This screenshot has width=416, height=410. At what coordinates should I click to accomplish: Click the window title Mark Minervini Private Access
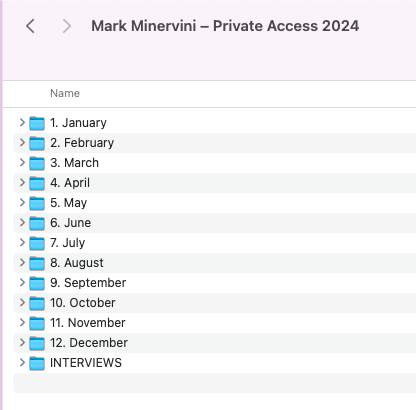click(x=225, y=26)
